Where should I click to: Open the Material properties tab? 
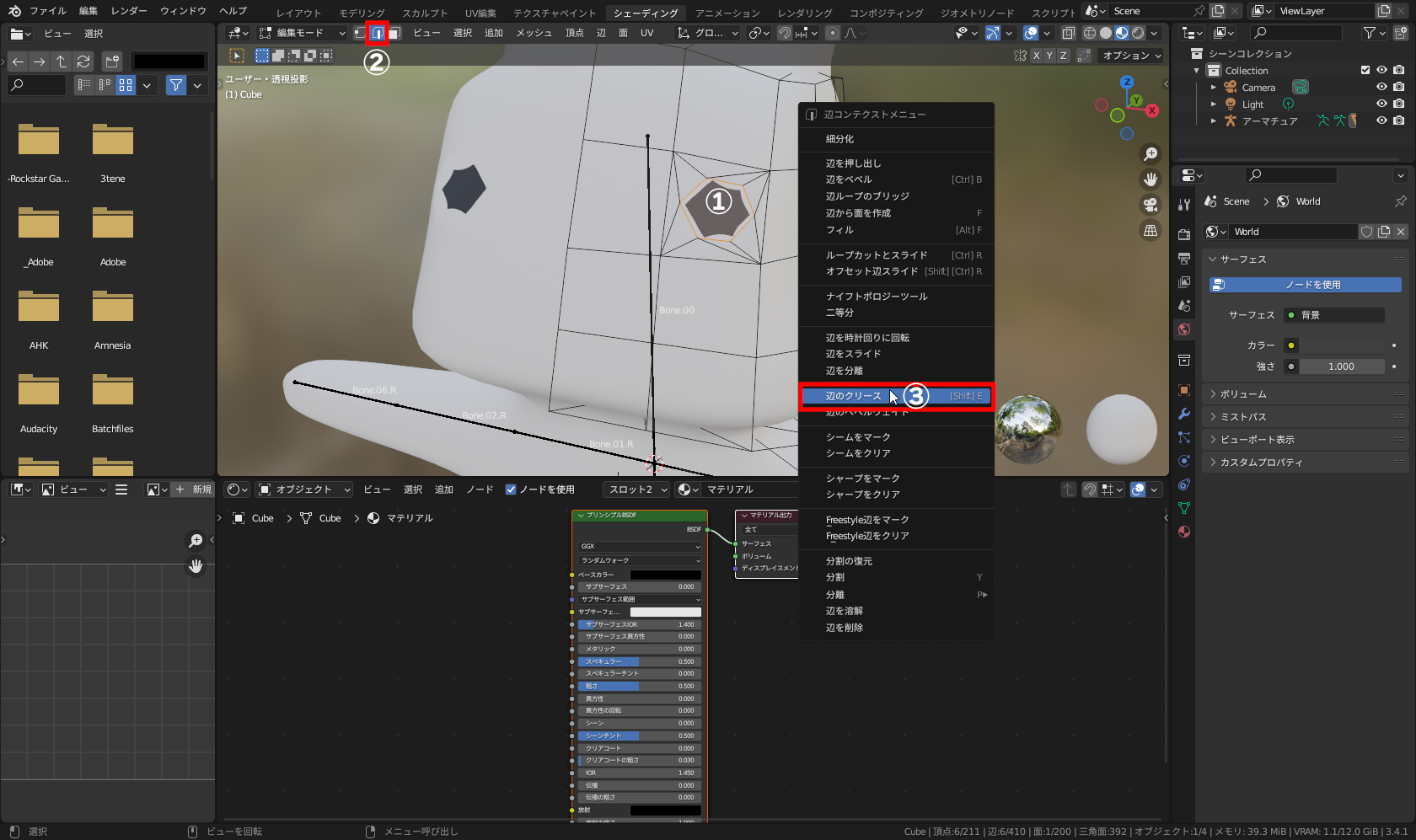pos(1184,532)
